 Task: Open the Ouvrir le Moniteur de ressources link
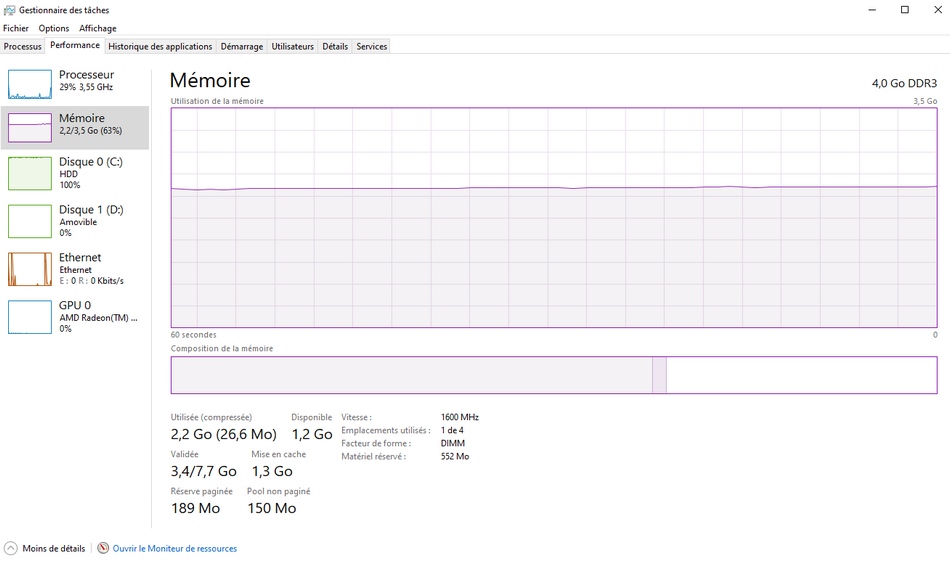(175, 548)
